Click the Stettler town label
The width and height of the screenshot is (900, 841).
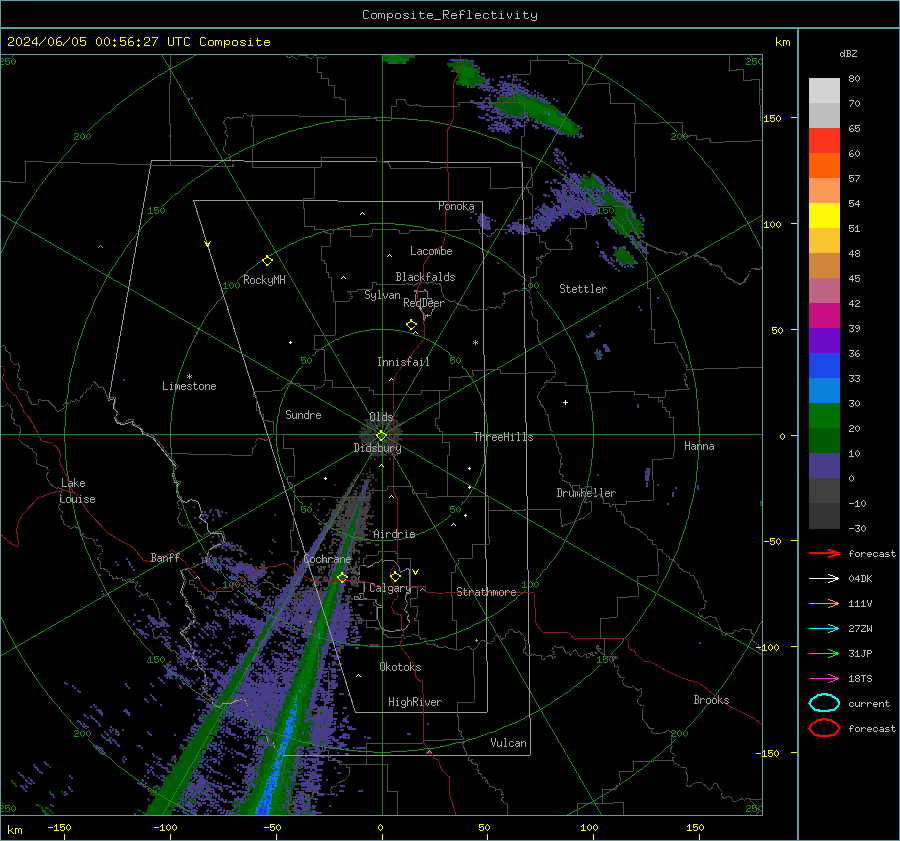583,289
